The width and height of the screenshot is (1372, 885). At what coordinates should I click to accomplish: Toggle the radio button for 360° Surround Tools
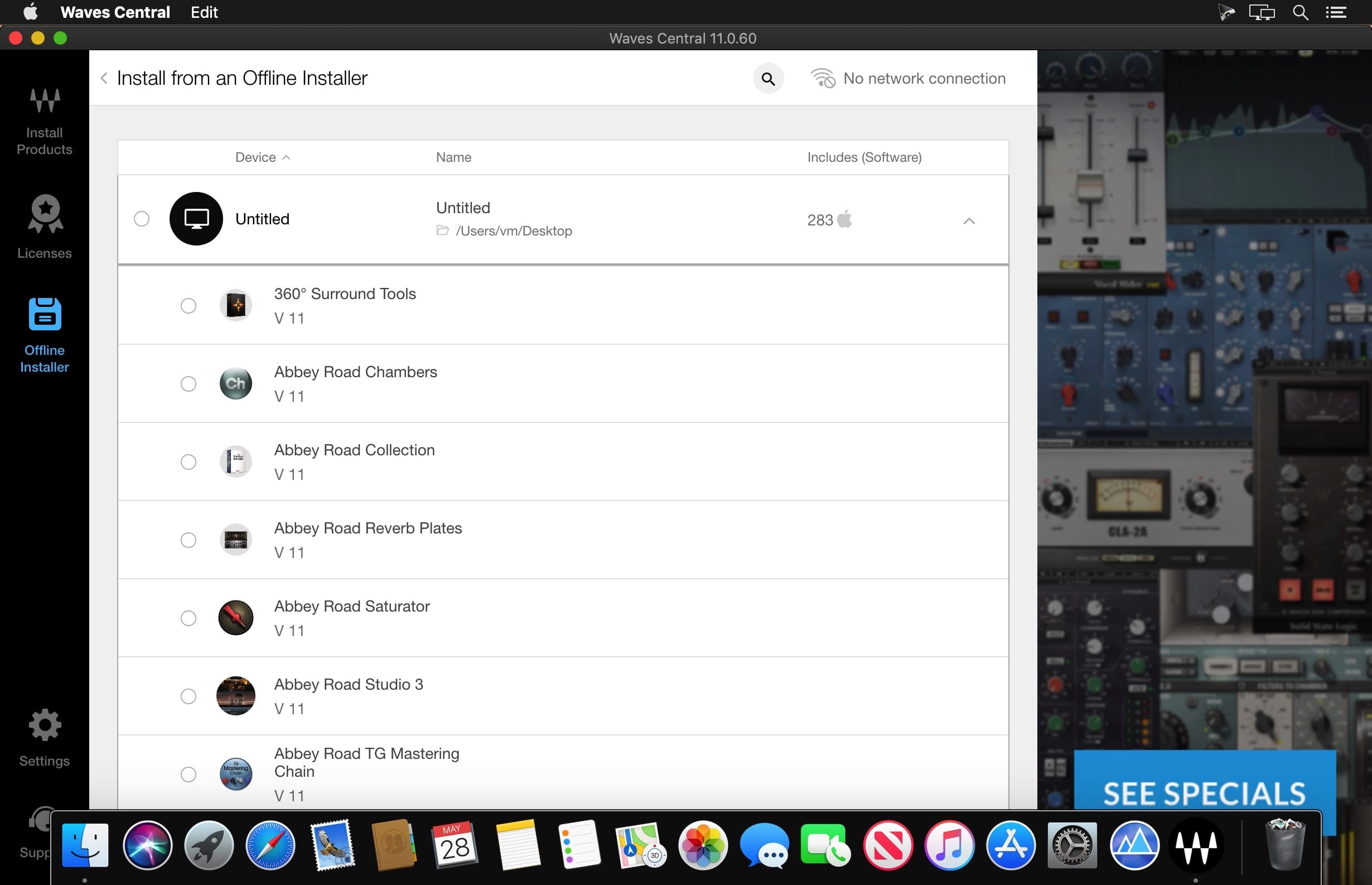pos(188,305)
